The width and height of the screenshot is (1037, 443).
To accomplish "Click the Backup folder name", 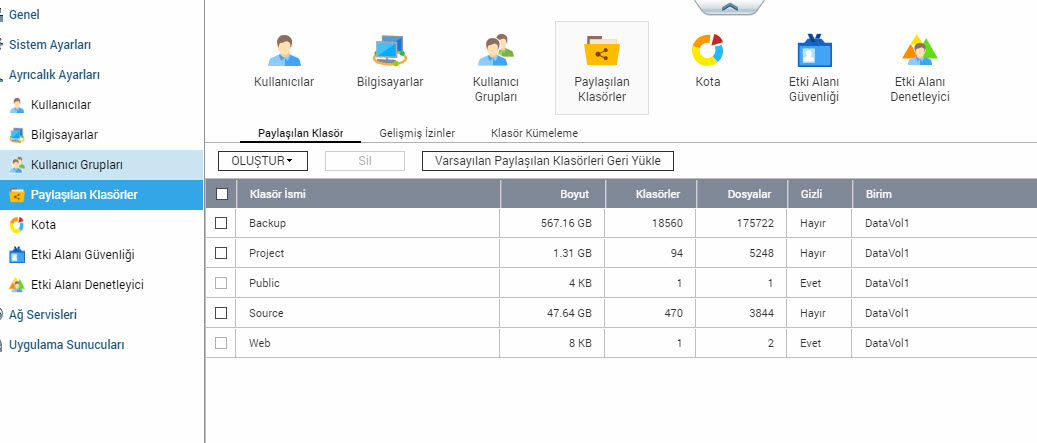I will point(267,223).
